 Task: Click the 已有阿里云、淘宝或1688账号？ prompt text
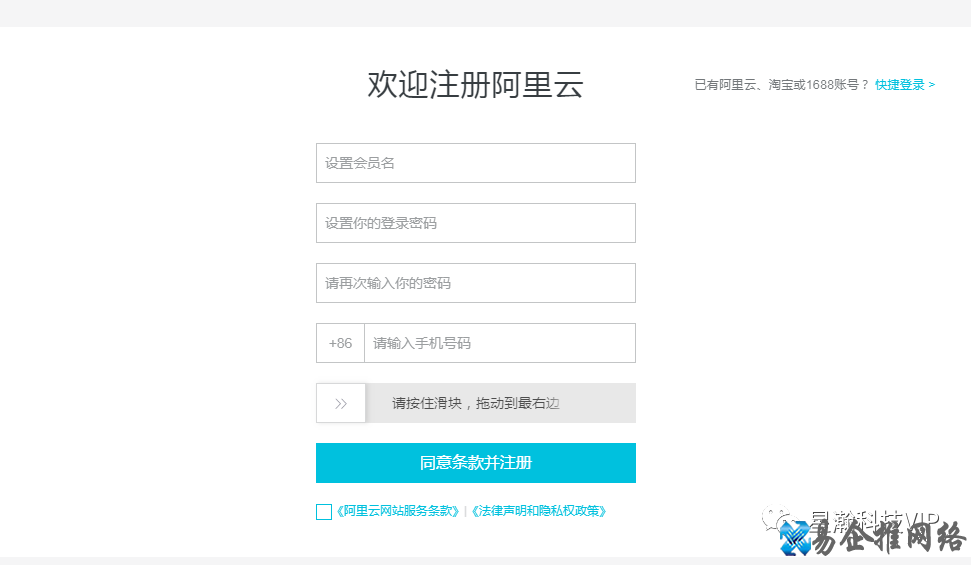tap(781, 85)
